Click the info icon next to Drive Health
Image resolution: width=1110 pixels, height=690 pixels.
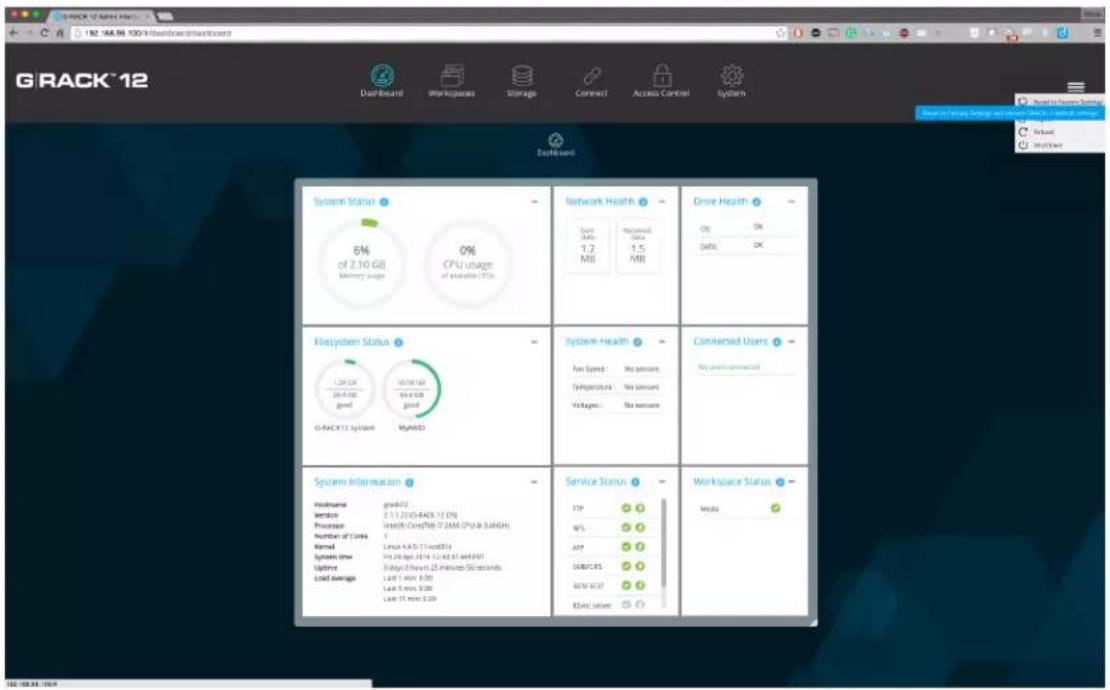click(x=757, y=202)
